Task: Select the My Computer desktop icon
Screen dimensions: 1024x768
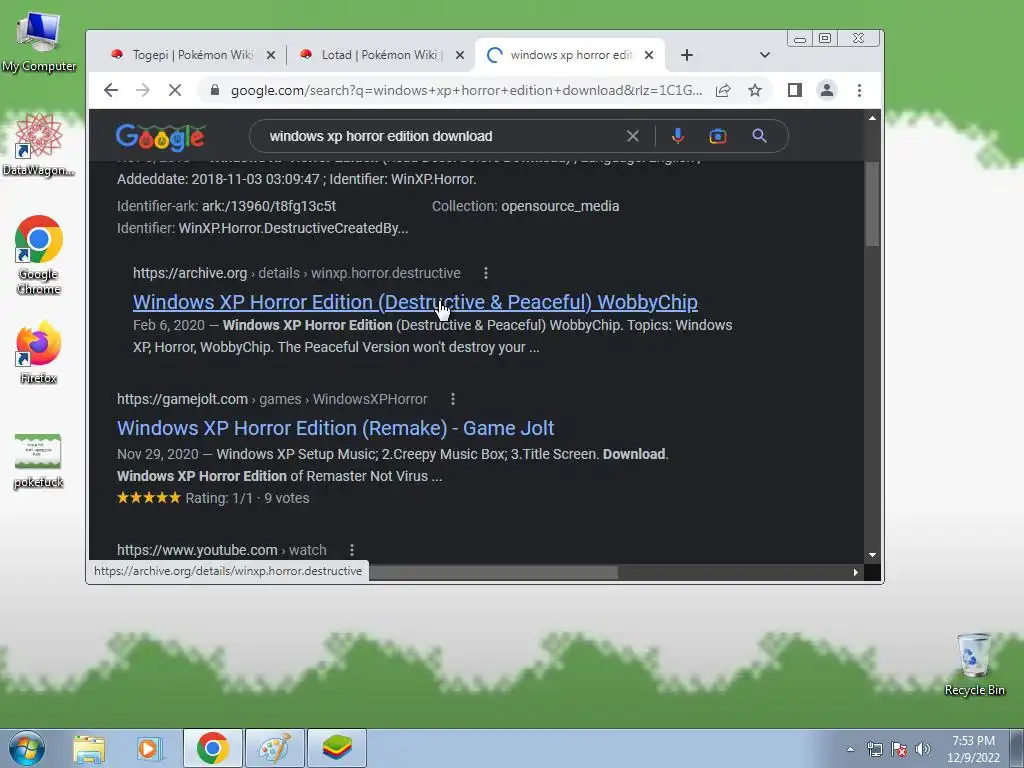Action: 39,42
